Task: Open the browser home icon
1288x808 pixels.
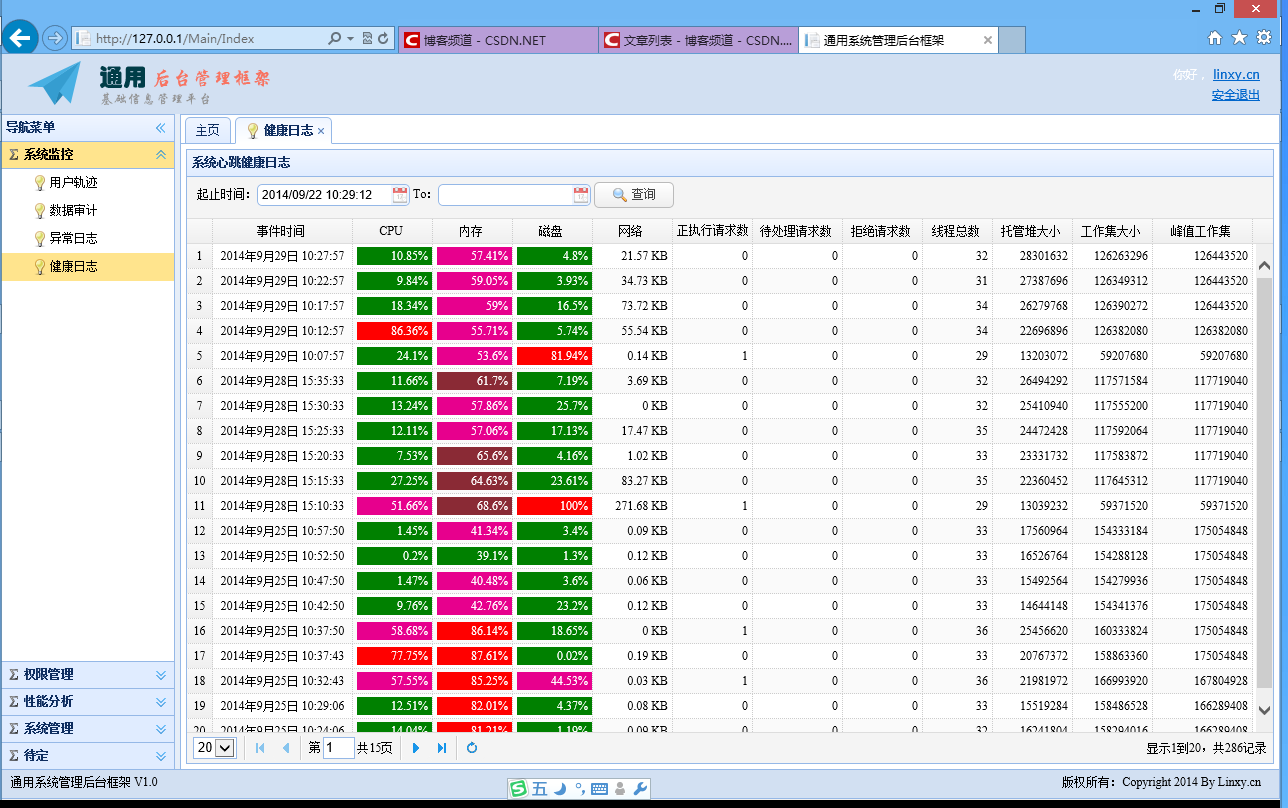Action: tap(1215, 38)
